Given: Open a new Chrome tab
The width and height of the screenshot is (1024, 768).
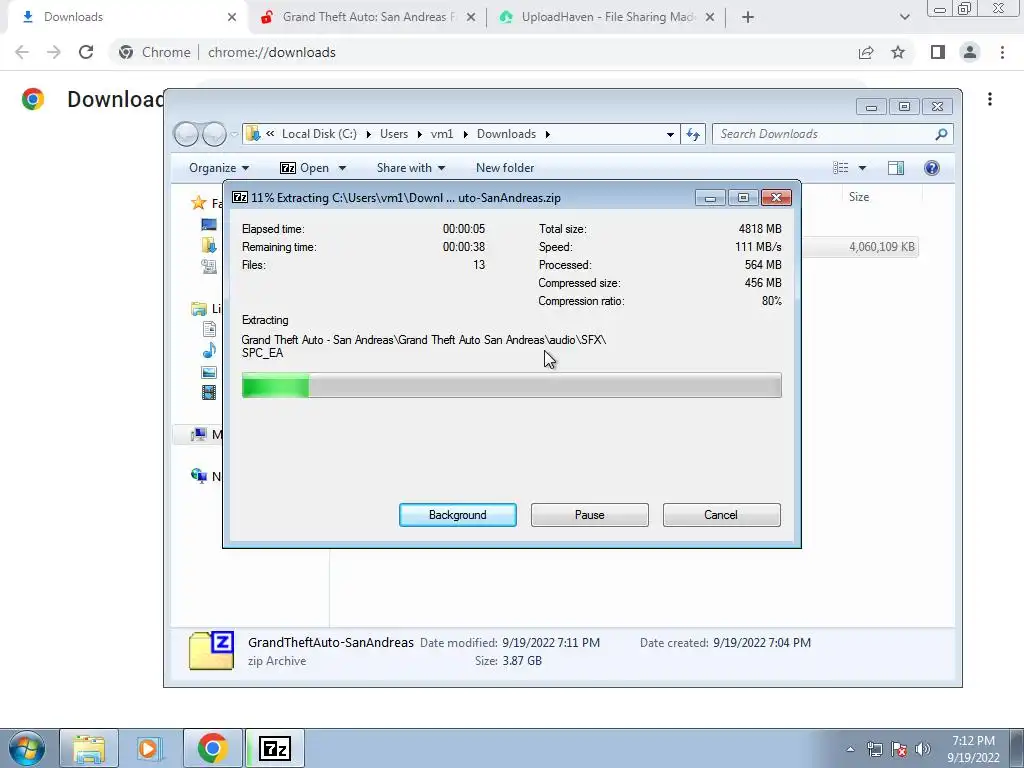Looking at the screenshot, I should (x=748, y=17).
